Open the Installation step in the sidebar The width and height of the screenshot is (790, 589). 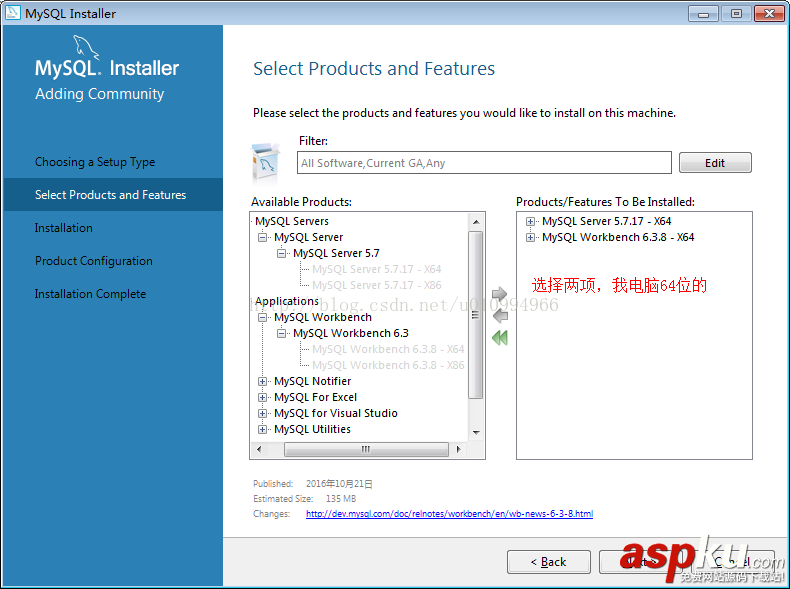[63, 228]
